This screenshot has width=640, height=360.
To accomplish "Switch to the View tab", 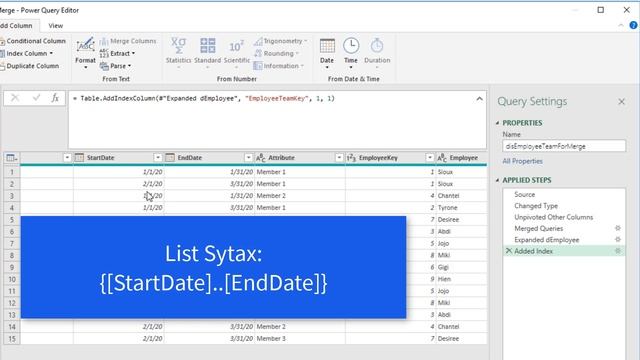I will click(56, 26).
